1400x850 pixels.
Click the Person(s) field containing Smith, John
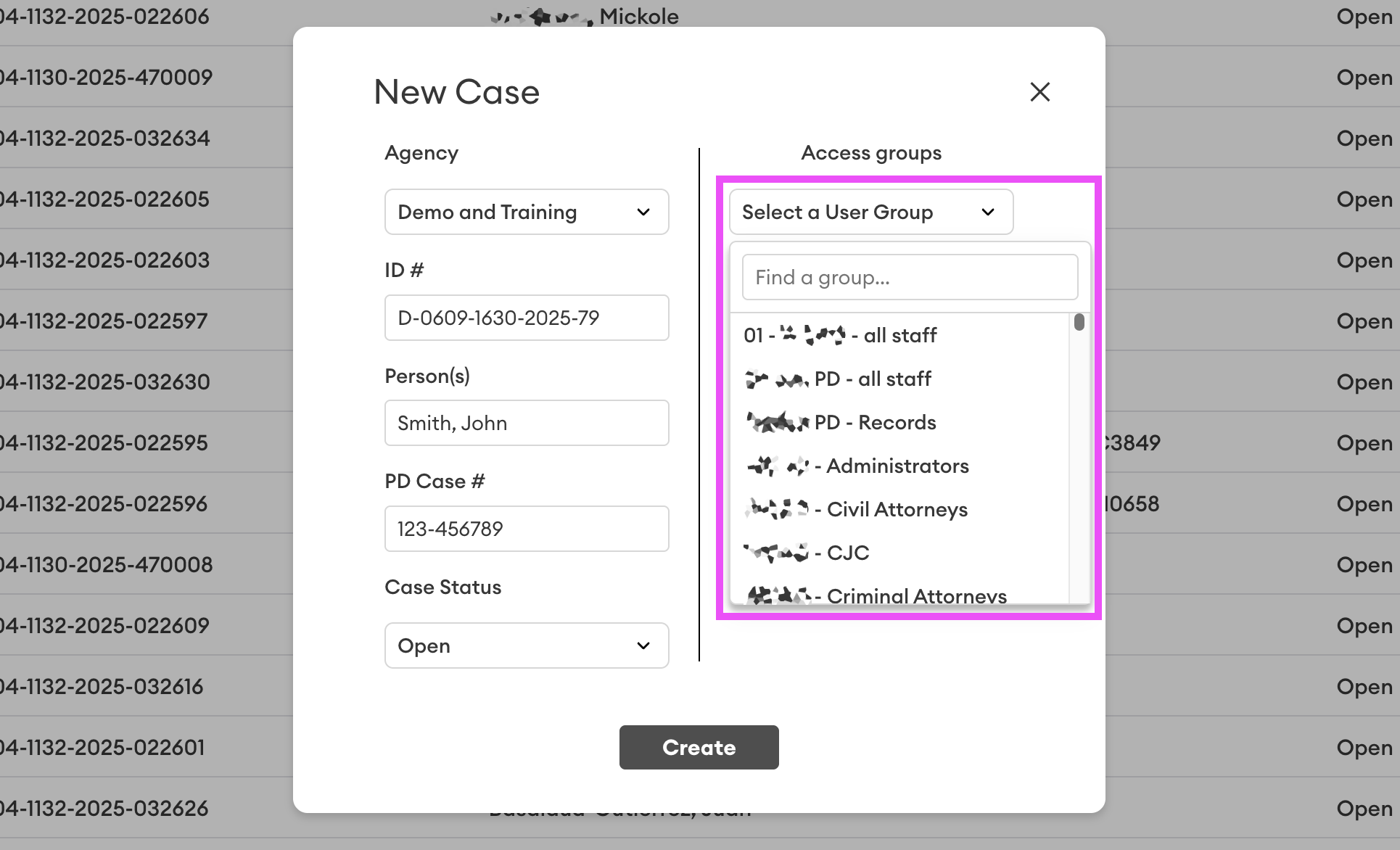[527, 423]
